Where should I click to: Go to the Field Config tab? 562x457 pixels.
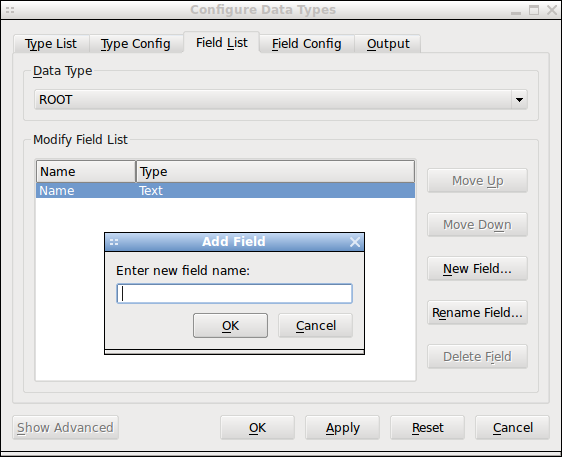coord(307,44)
